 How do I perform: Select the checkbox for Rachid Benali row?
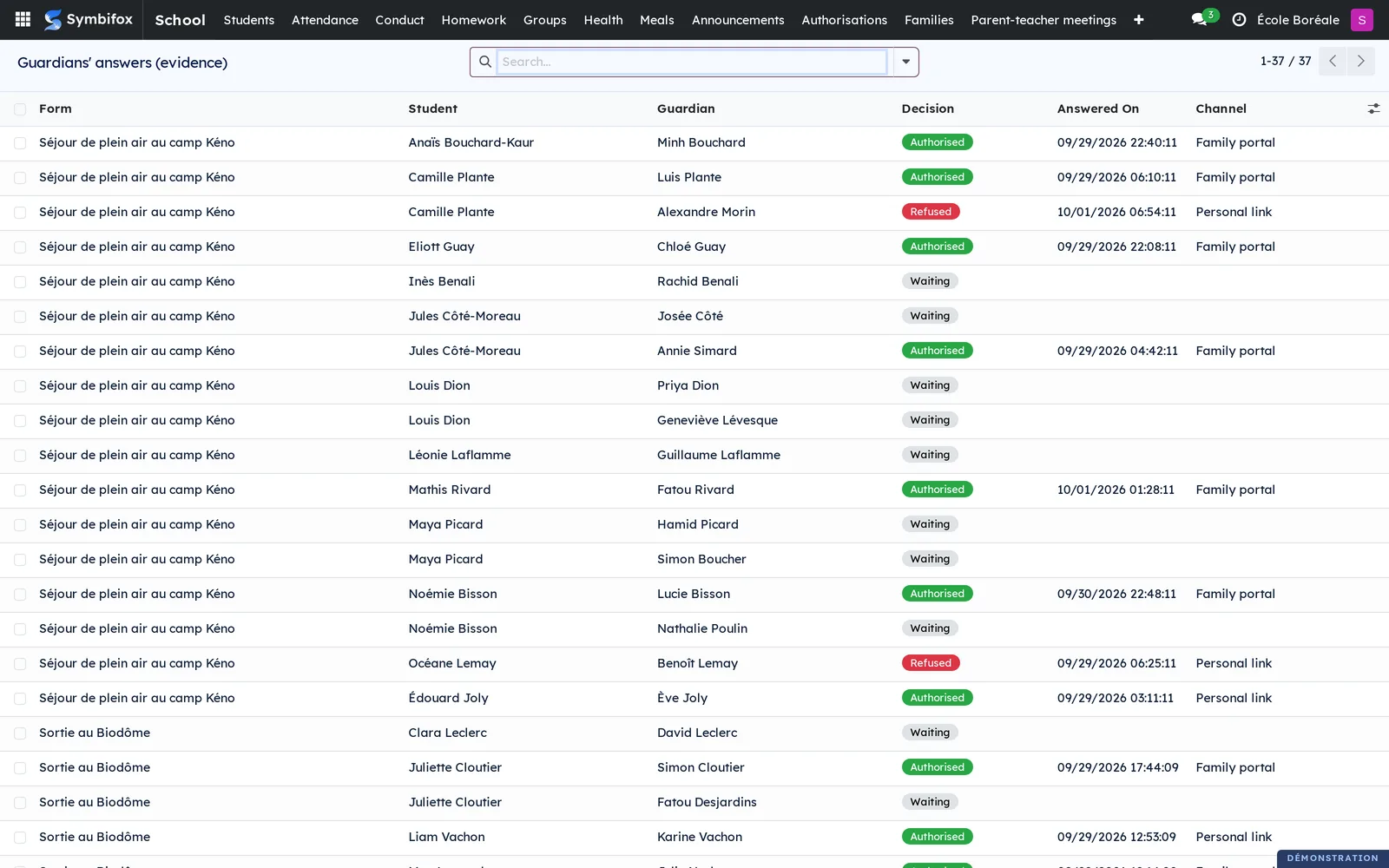click(x=20, y=281)
